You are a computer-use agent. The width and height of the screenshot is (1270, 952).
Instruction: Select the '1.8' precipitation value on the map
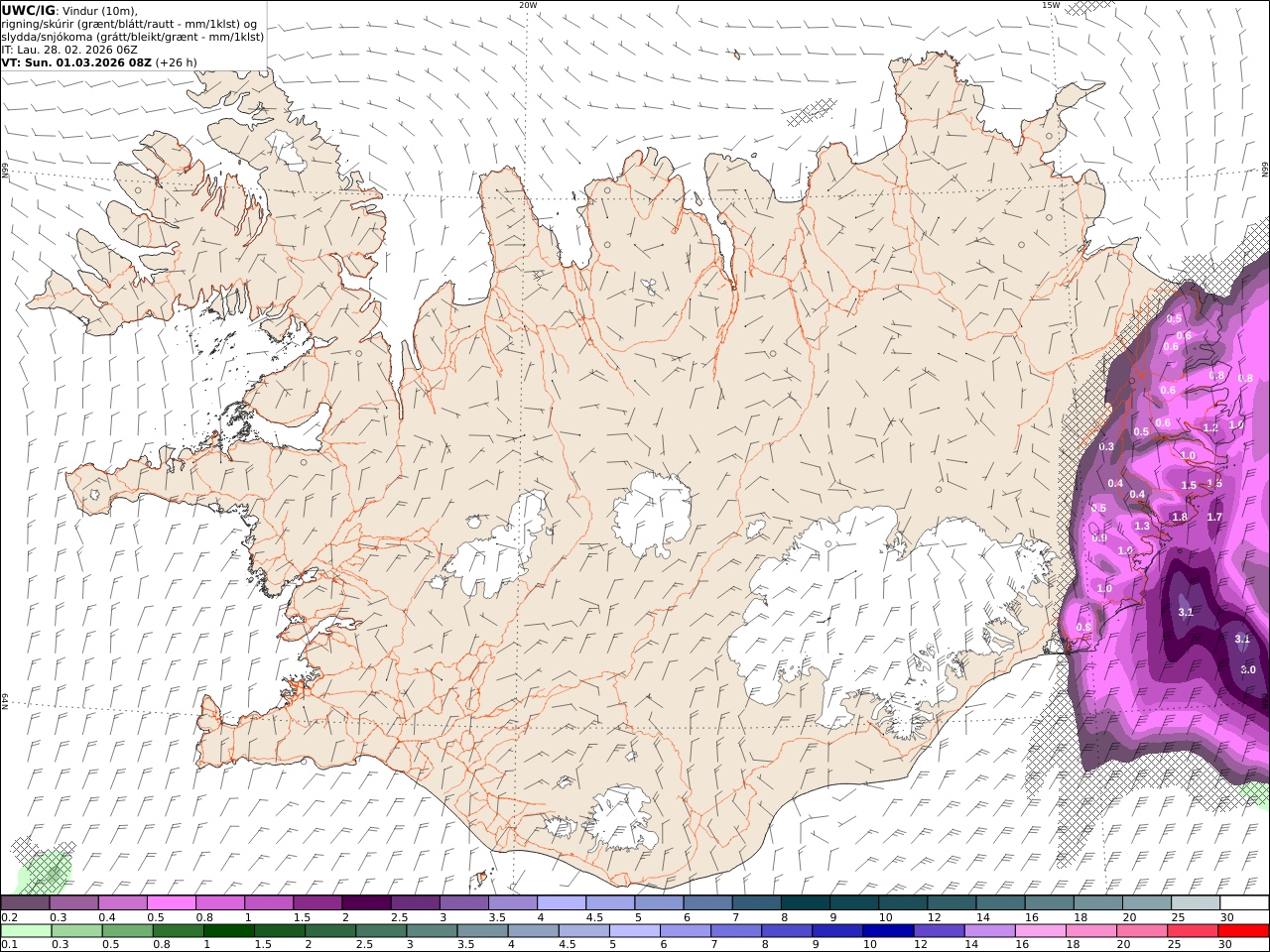pos(1180,517)
